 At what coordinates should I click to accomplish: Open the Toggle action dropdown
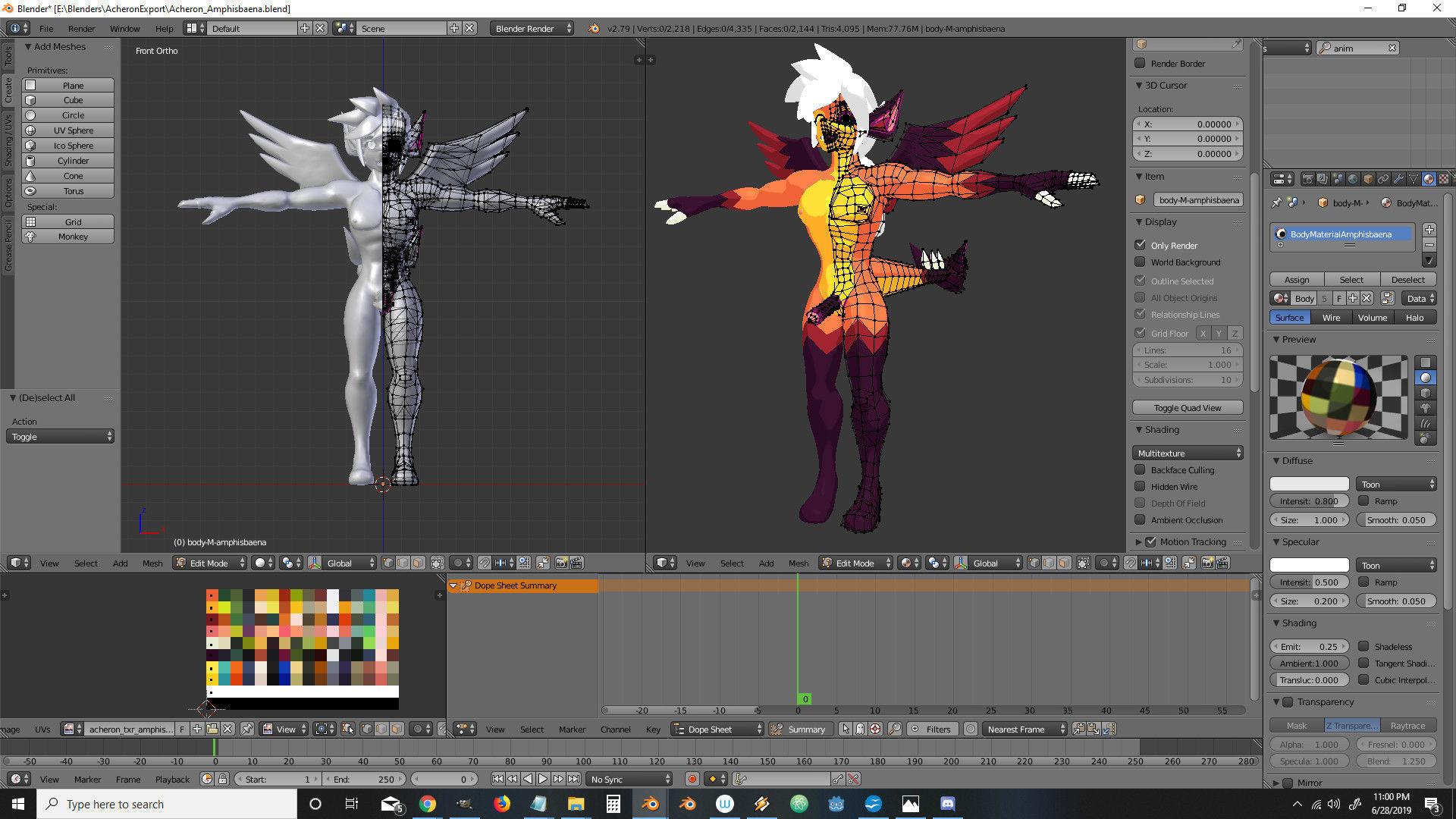(x=61, y=437)
